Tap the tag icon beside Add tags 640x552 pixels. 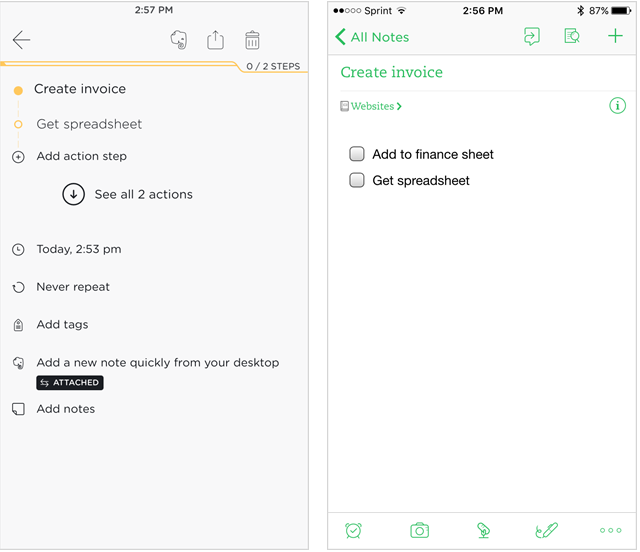click(x=18, y=325)
